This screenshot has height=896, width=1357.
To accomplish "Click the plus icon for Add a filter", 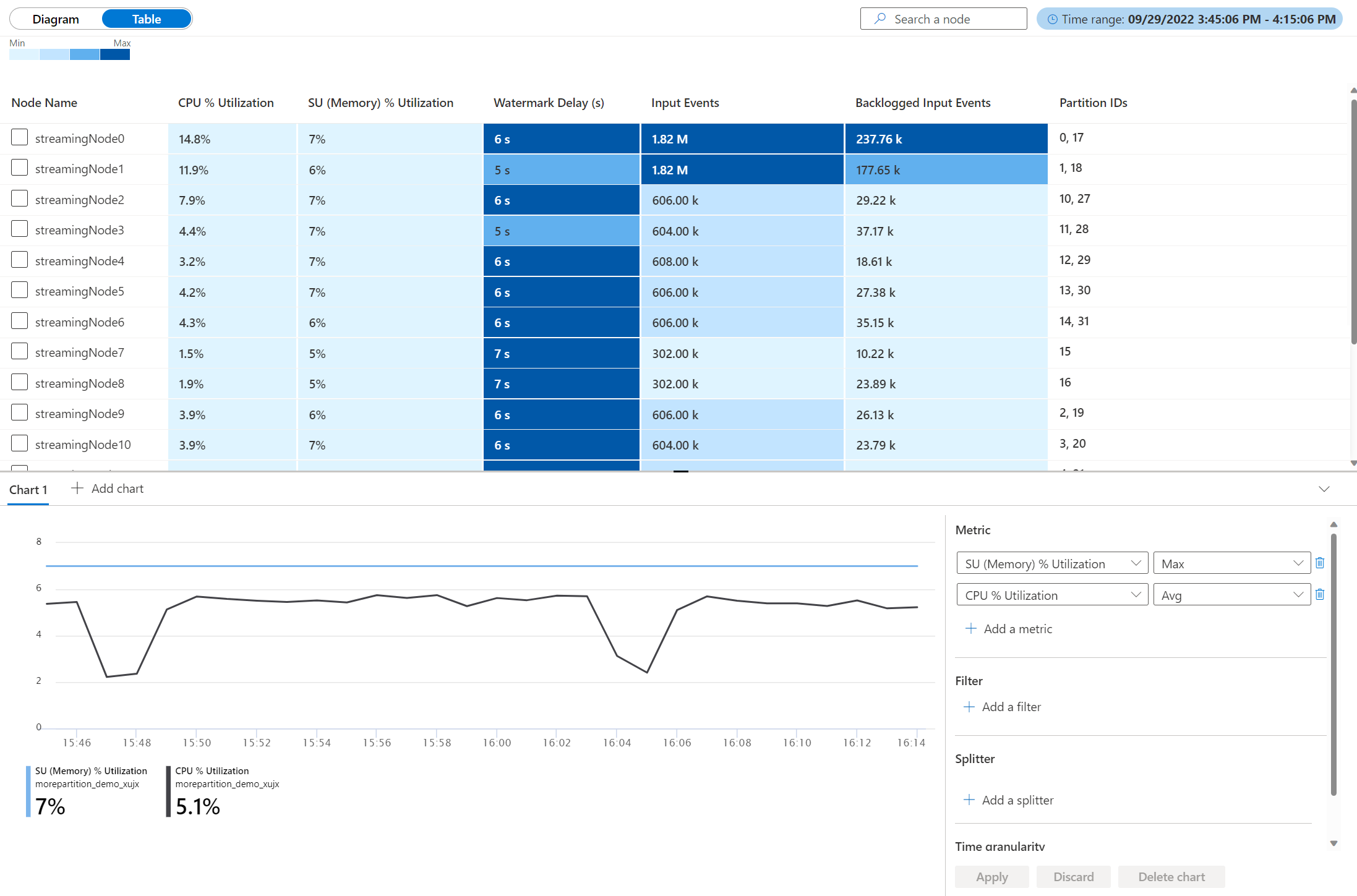I will click(969, 706).
